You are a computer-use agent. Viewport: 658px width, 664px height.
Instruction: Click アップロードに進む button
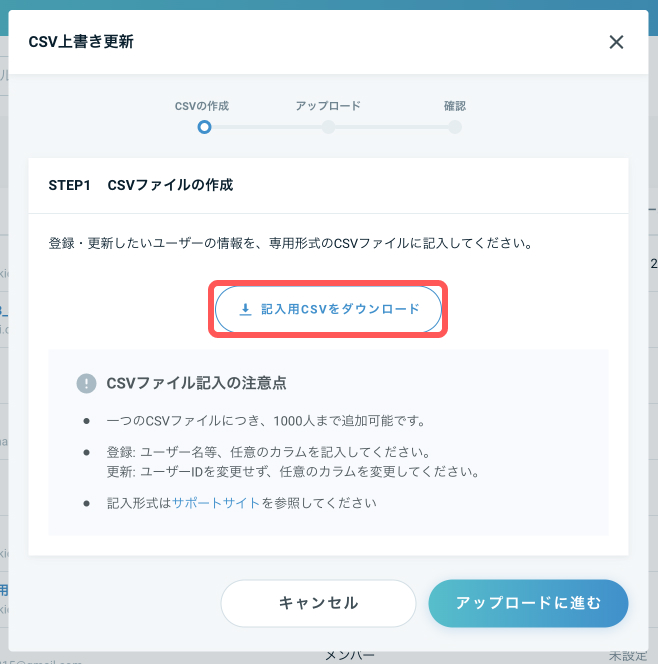[x=528, y=603]
